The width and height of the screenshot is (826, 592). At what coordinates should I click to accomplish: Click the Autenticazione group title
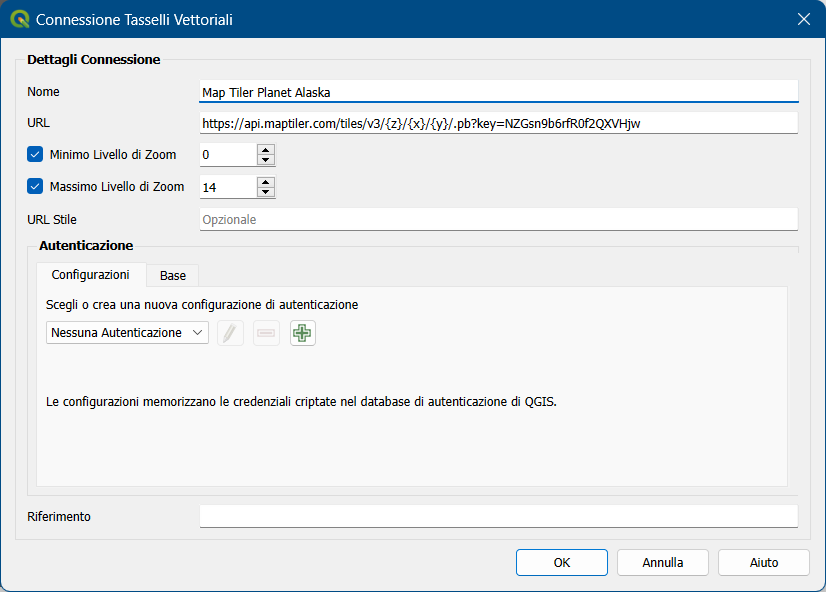[86, 245]
